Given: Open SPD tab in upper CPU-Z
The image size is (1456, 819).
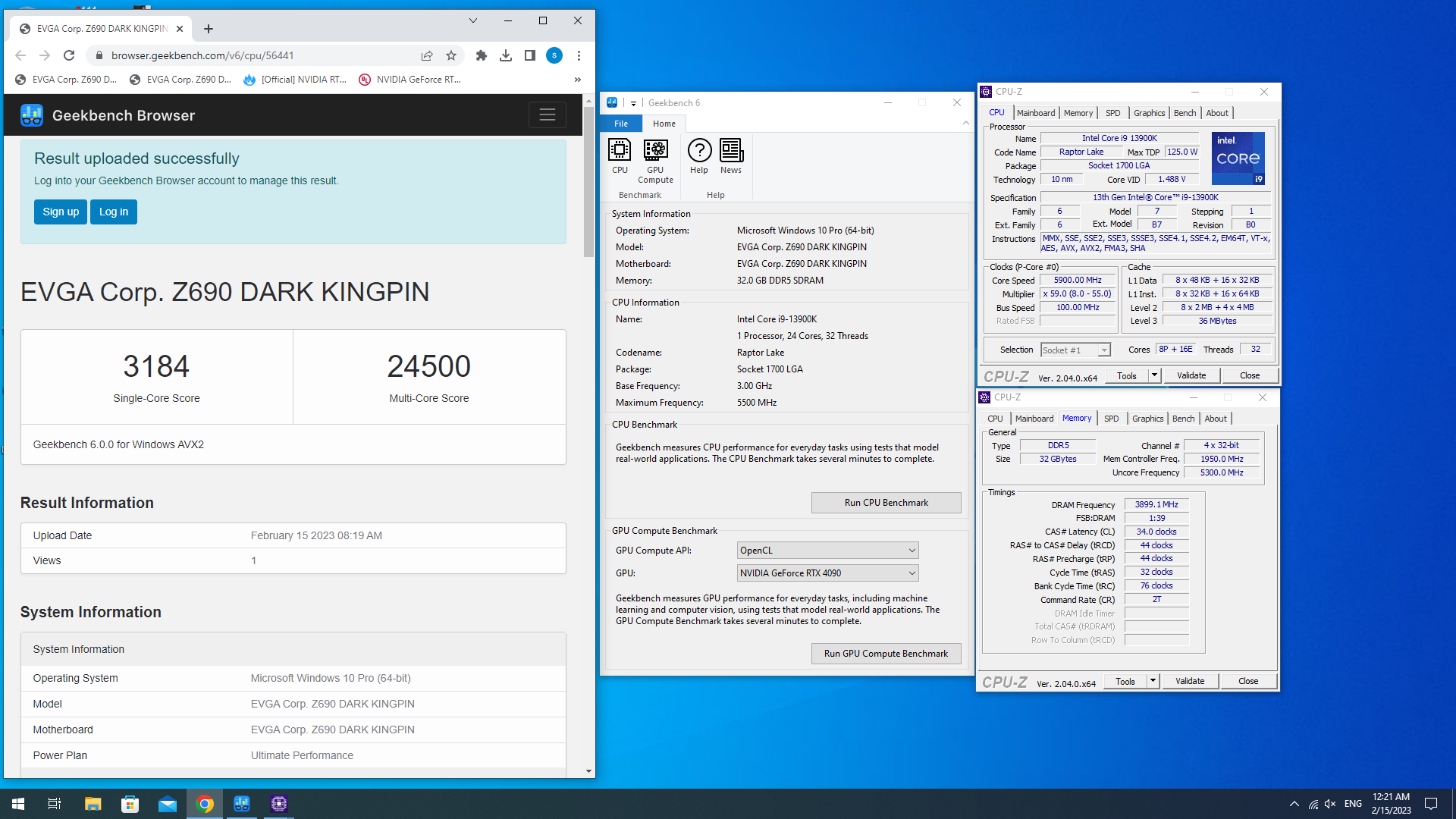Looking at the screenshot, I should [x=1113, y=113].
